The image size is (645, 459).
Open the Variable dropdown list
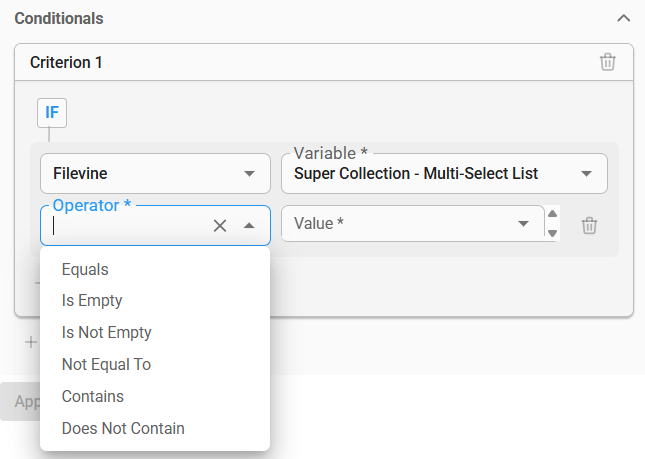[x=444, y=174]
